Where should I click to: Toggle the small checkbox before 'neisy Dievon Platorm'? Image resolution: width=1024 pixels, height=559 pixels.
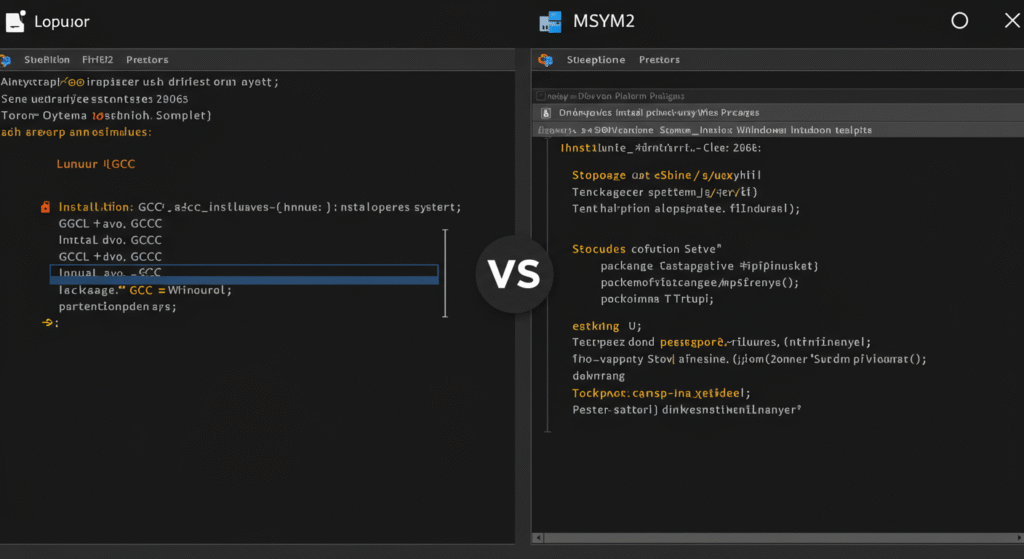(540, 96)
